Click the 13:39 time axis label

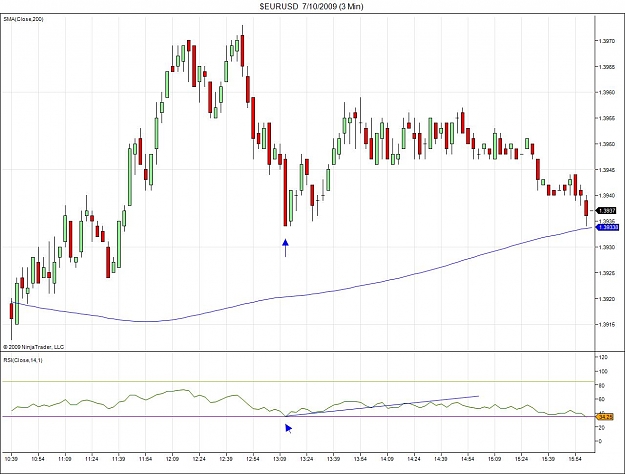tap(333, 459)
